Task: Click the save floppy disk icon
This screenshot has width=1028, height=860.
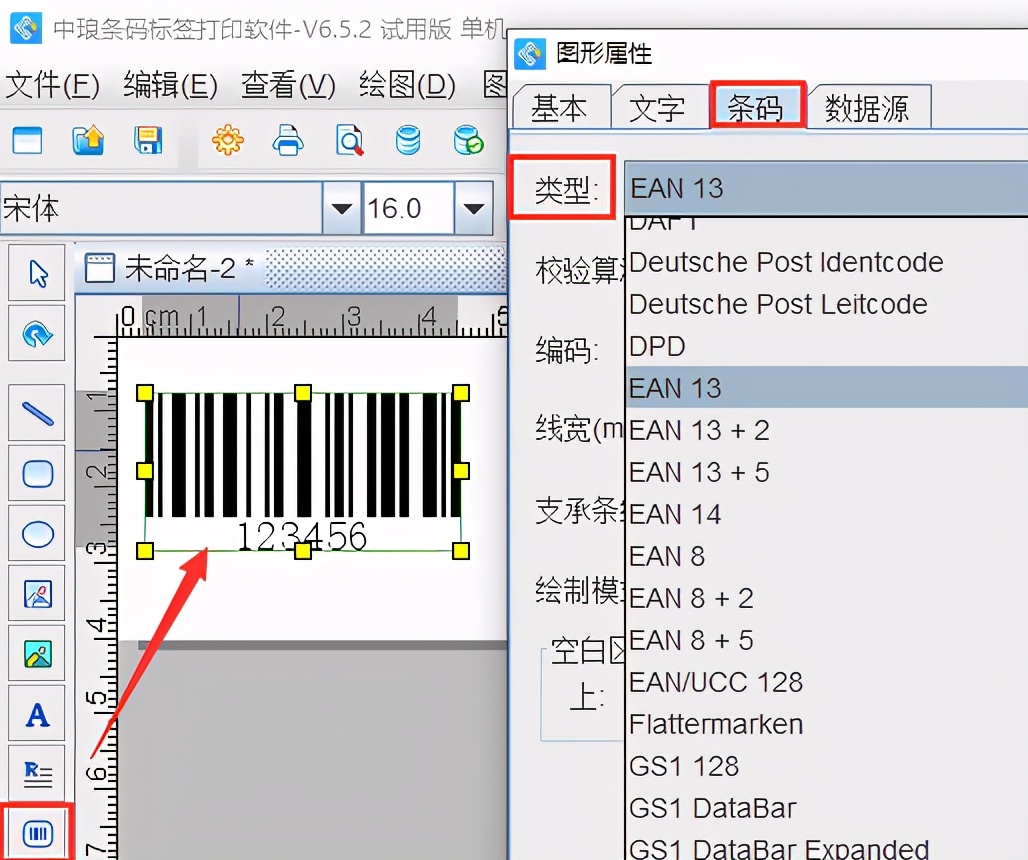Action: click(148, 140)
